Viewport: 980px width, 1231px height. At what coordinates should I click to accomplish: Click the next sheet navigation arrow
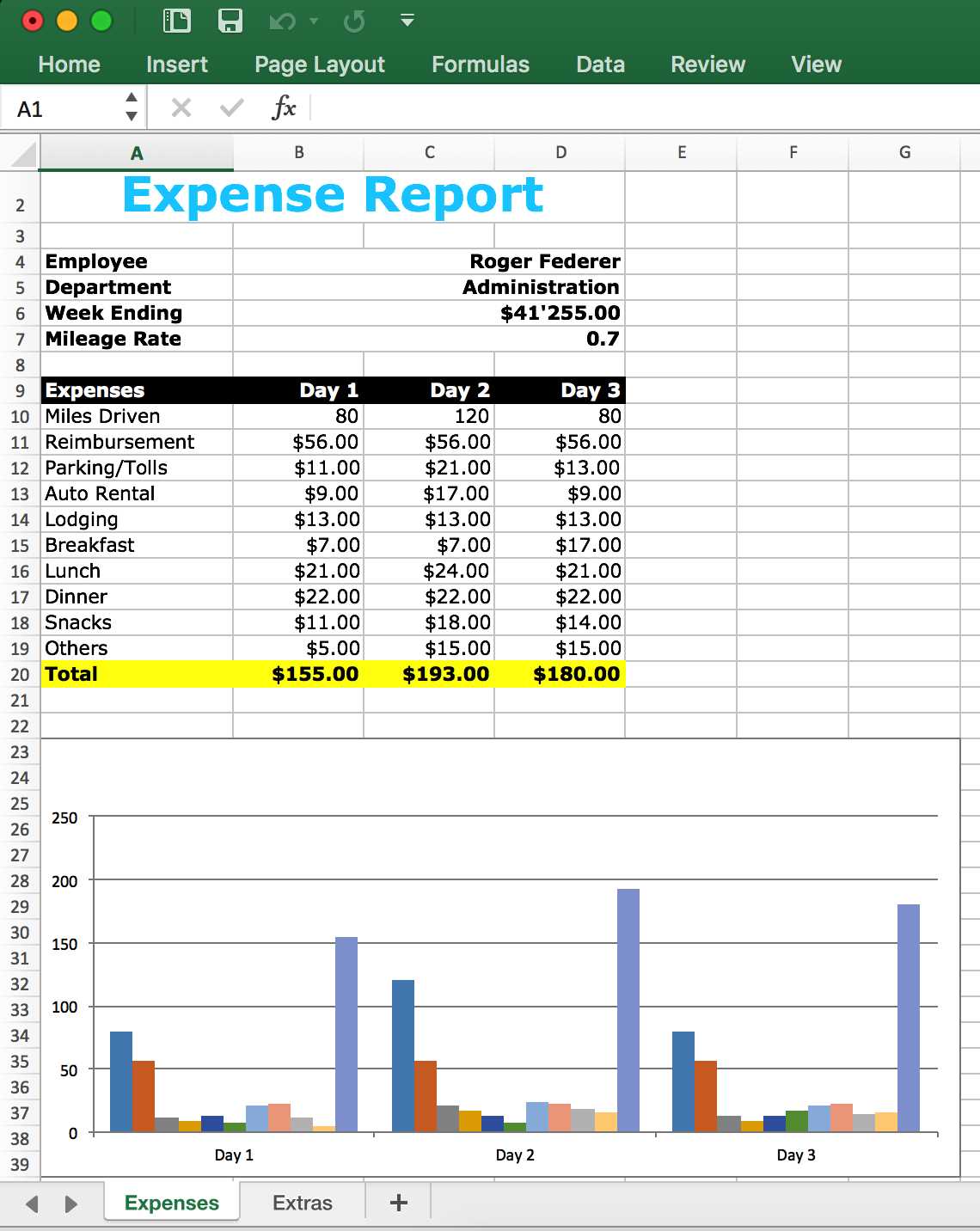click(69, 1203)
